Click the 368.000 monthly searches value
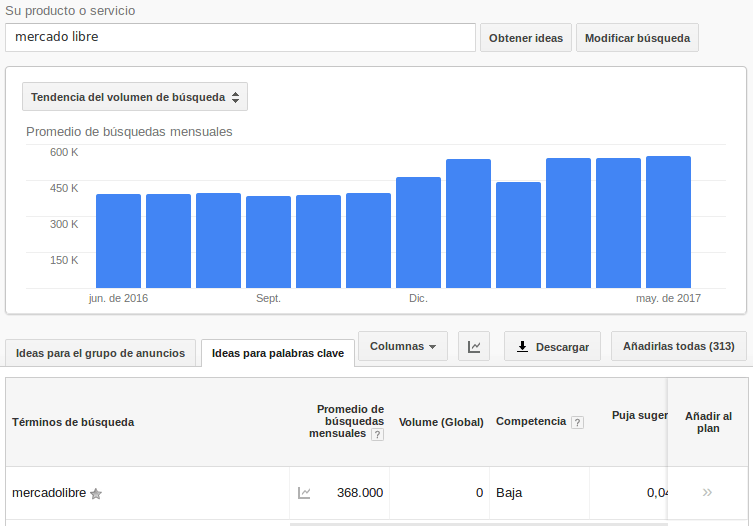Screen dimensions: 753x526 click(x=360, y=493)
